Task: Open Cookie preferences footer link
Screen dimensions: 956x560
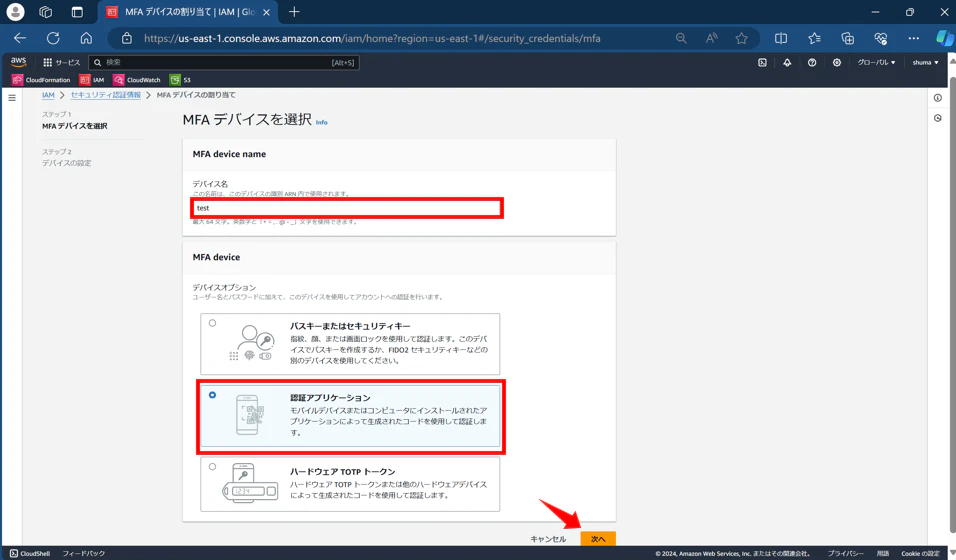Action: (x=921, y=553)
